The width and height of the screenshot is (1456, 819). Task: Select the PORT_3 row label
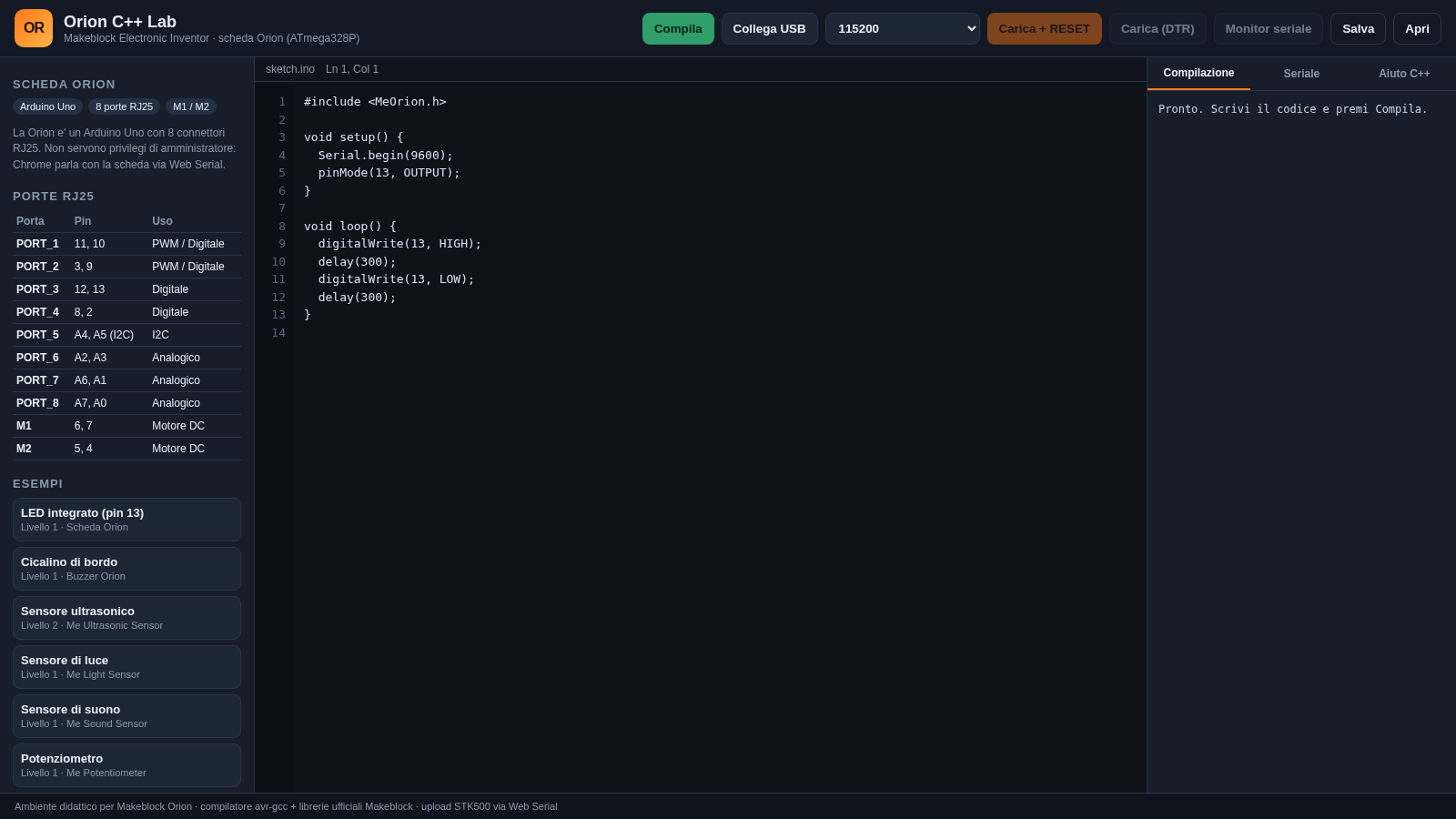click(x=37, y=289)
